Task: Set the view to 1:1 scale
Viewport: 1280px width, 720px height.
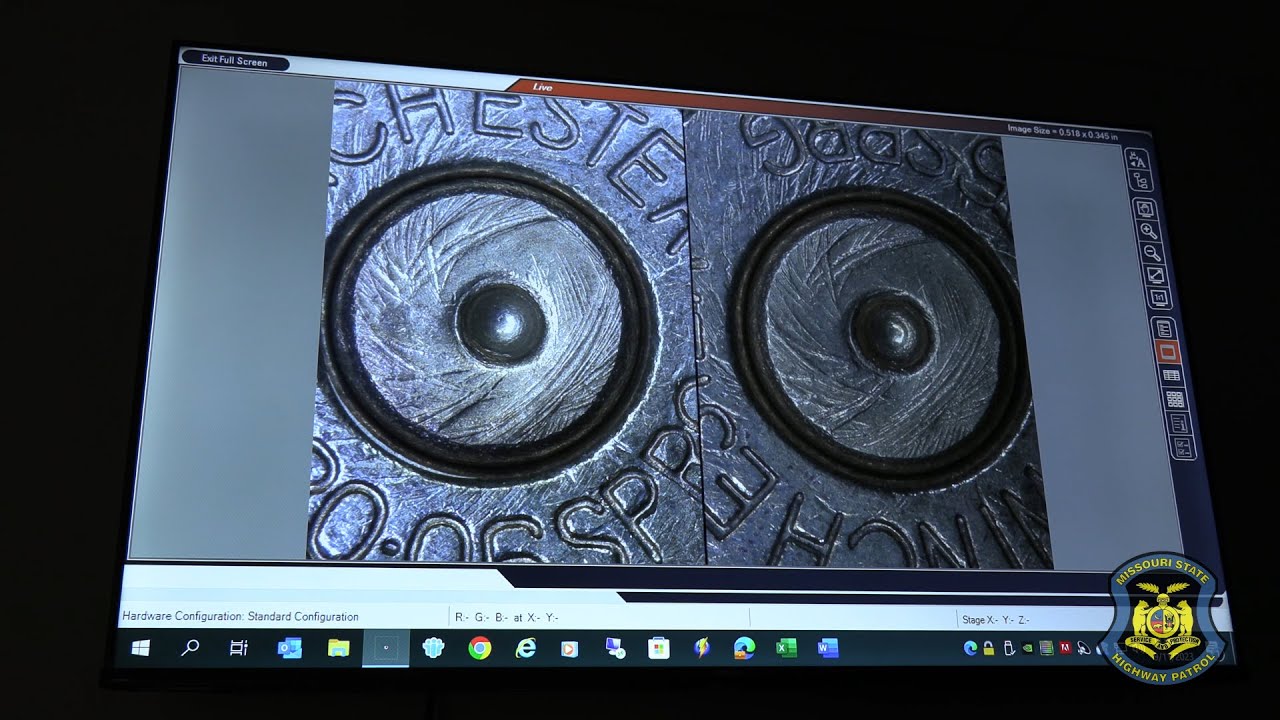Action: (1158, 297)
